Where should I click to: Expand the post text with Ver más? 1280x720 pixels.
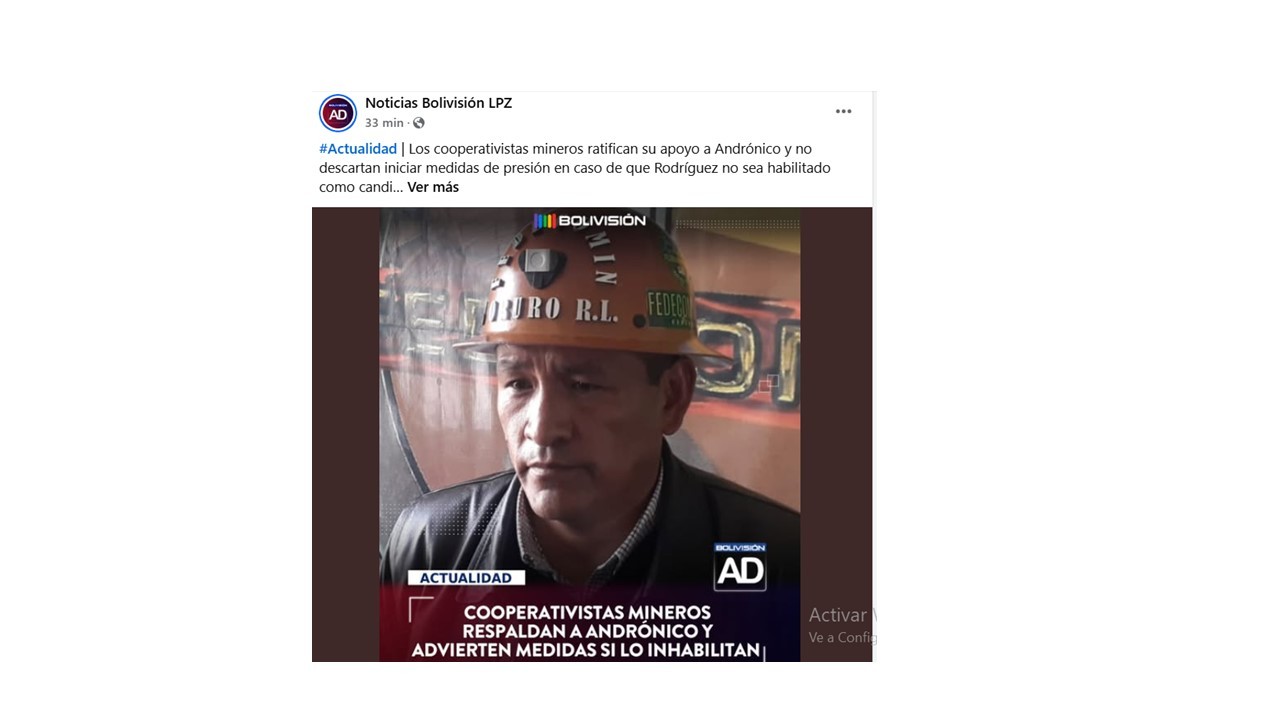[x=433, y=187]
